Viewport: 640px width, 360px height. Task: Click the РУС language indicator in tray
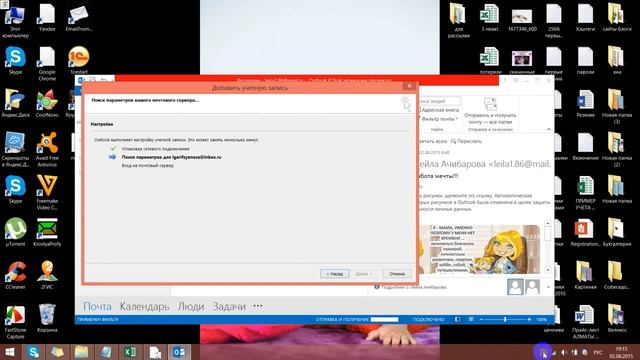tap(598, 352)
